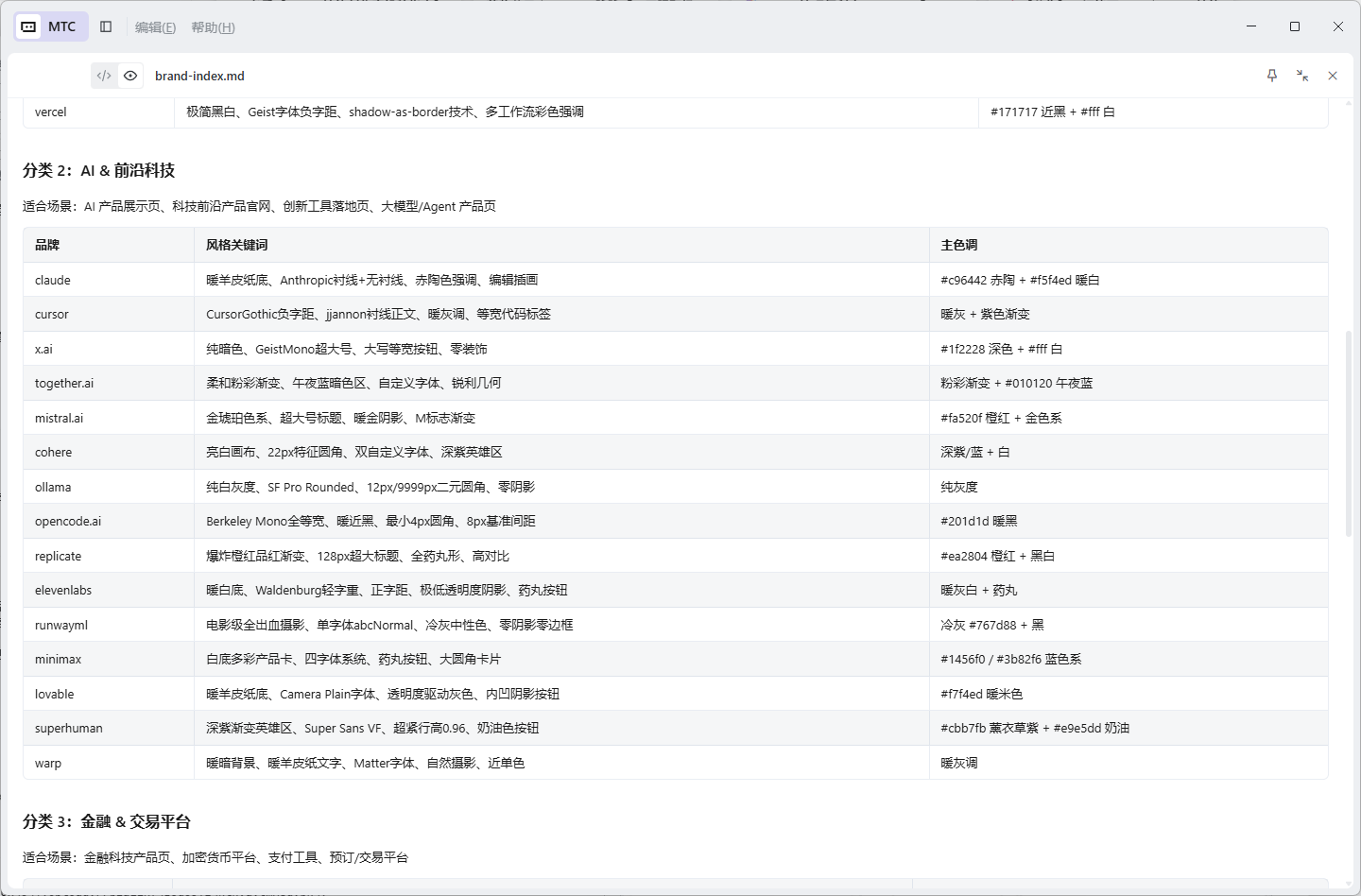Select the opencode.ai brand cell
1361x896 pixels.
pos(109,521)
